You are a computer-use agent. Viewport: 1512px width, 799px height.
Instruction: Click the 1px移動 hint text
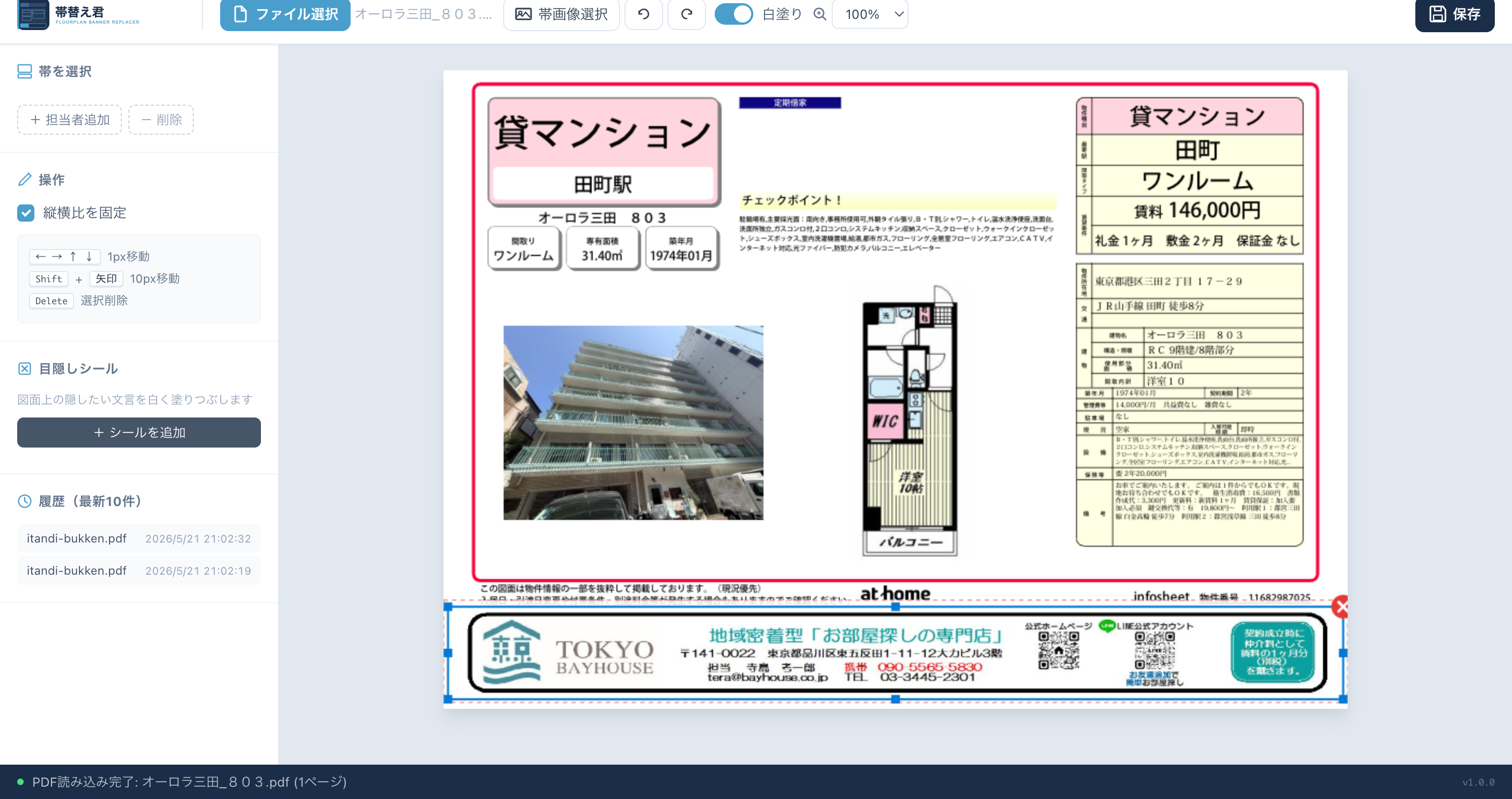click(128, 256)
